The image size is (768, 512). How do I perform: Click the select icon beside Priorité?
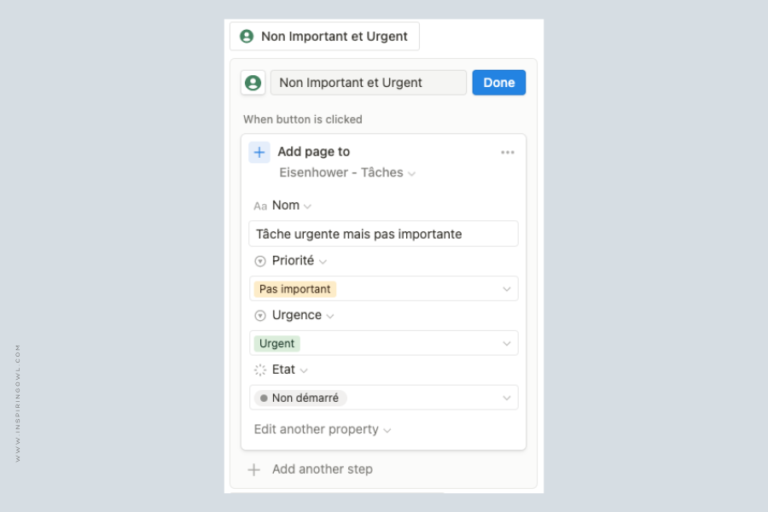(x=260, y=261)
